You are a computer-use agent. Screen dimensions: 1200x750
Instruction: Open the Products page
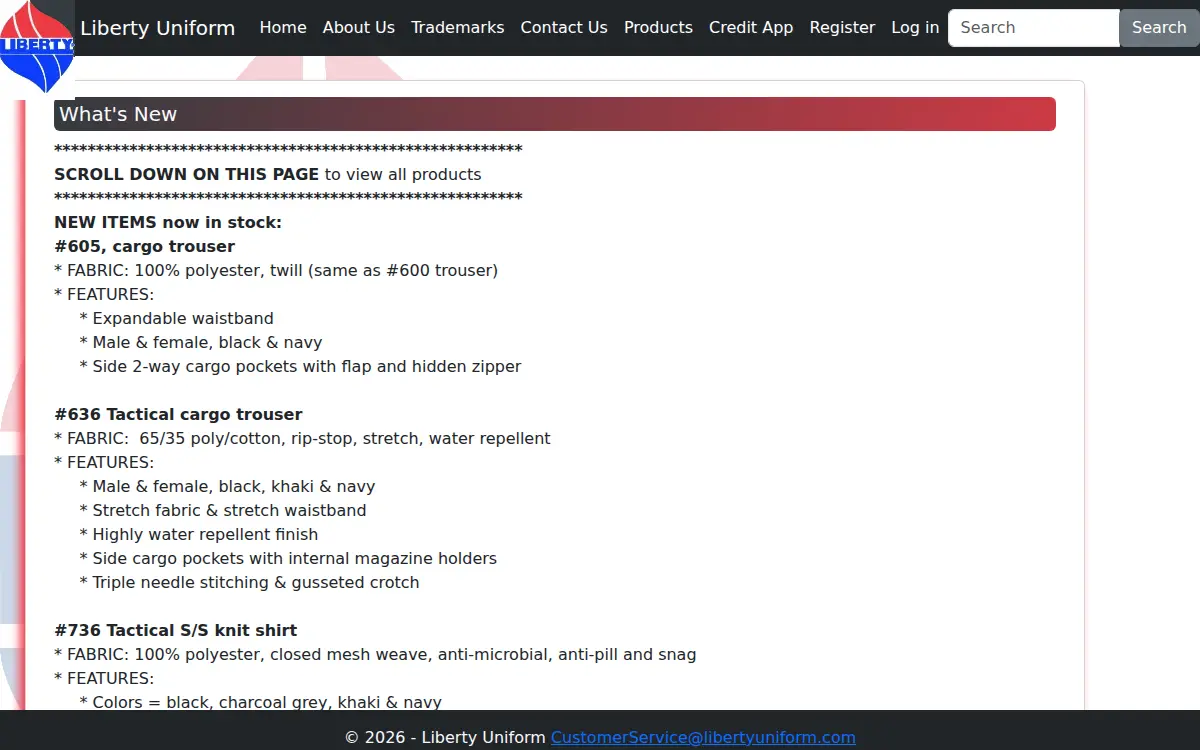point(658,28)
